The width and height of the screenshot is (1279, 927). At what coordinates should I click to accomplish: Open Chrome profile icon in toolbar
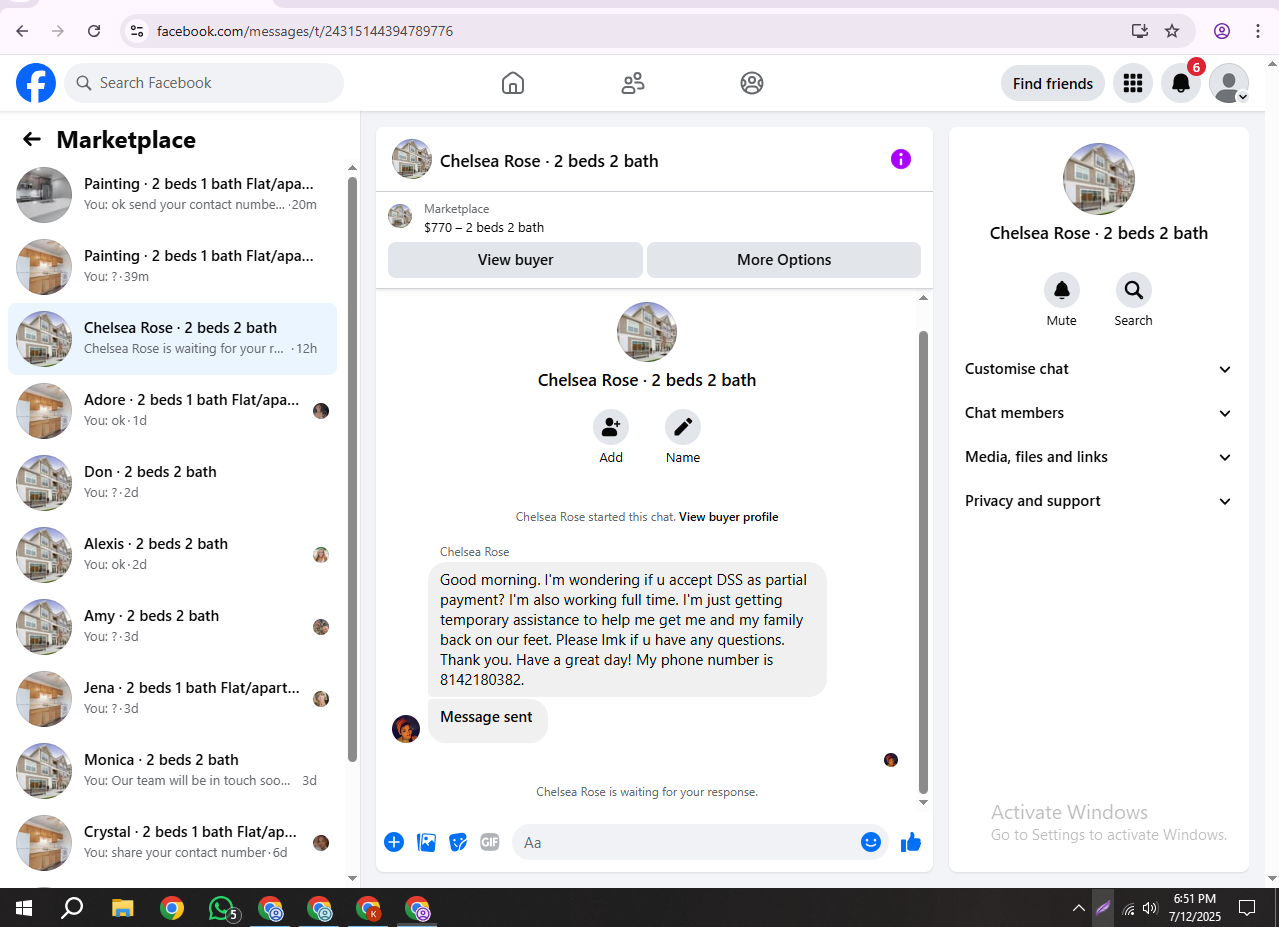click(1222, 31)
